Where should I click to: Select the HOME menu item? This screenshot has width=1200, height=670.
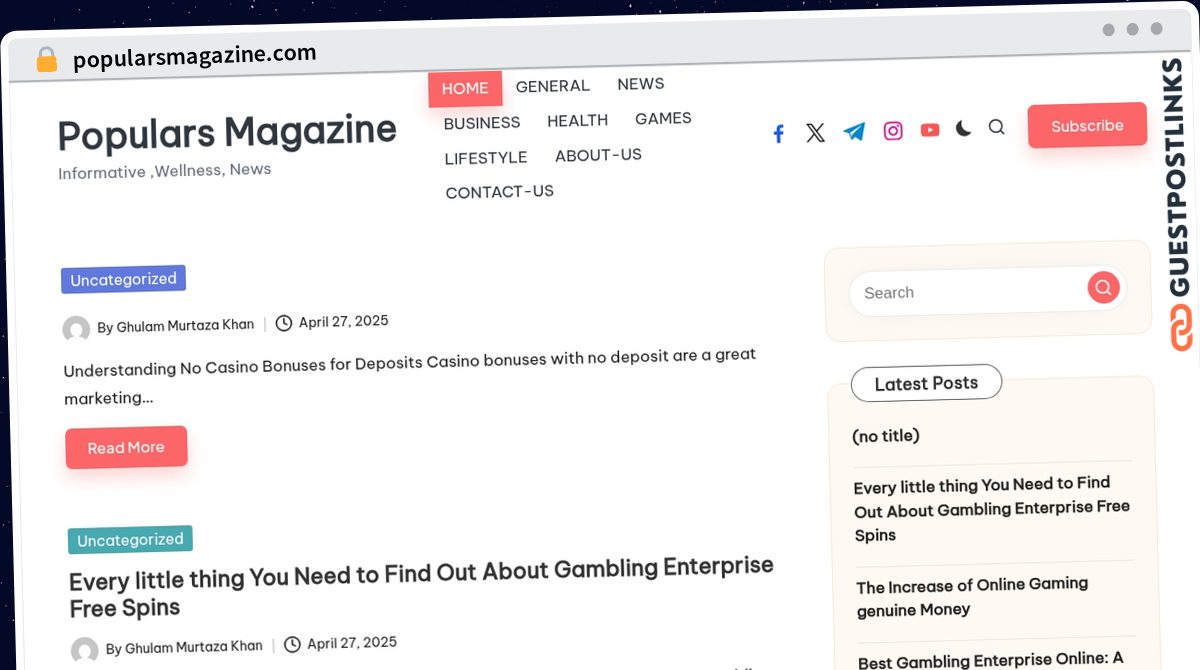465,88
